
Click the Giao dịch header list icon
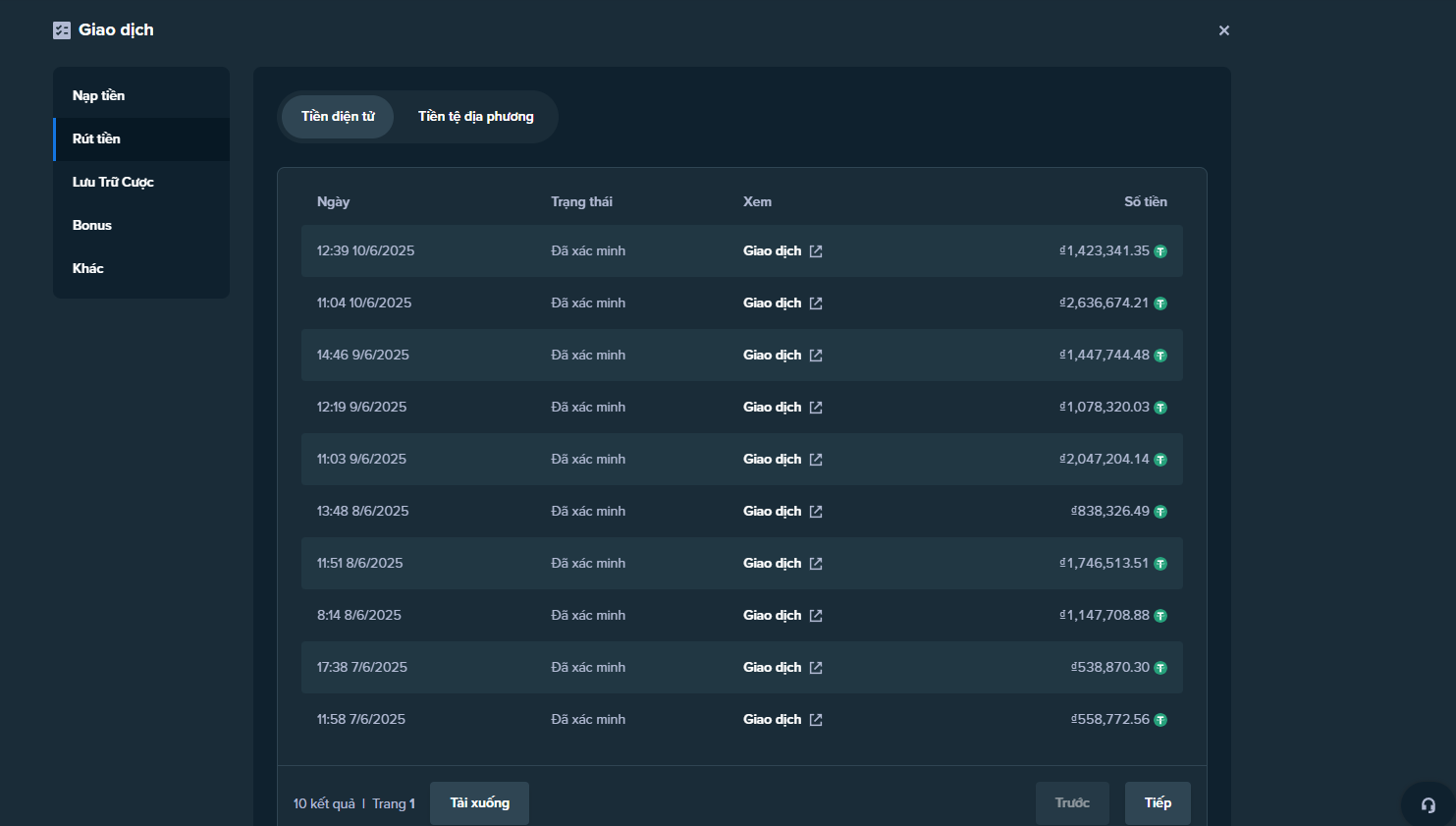62,30
